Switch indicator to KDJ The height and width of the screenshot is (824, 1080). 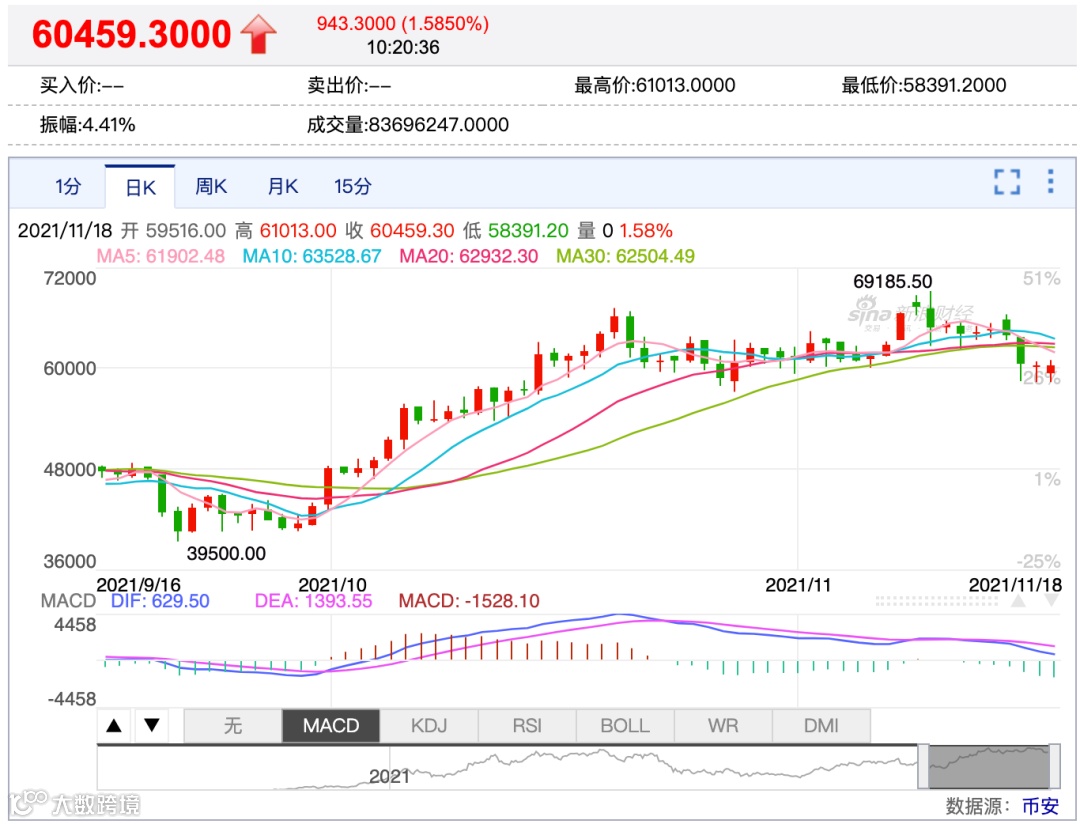pos(428,726)
